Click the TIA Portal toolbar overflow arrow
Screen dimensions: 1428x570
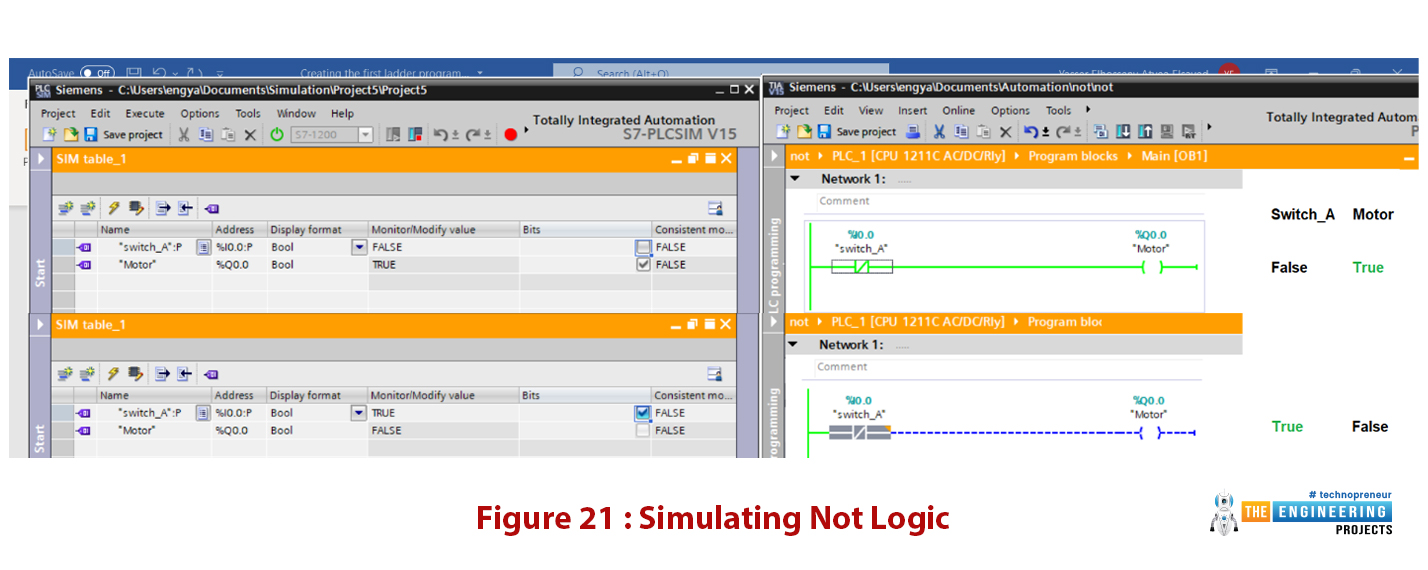tap(1208, 128)
